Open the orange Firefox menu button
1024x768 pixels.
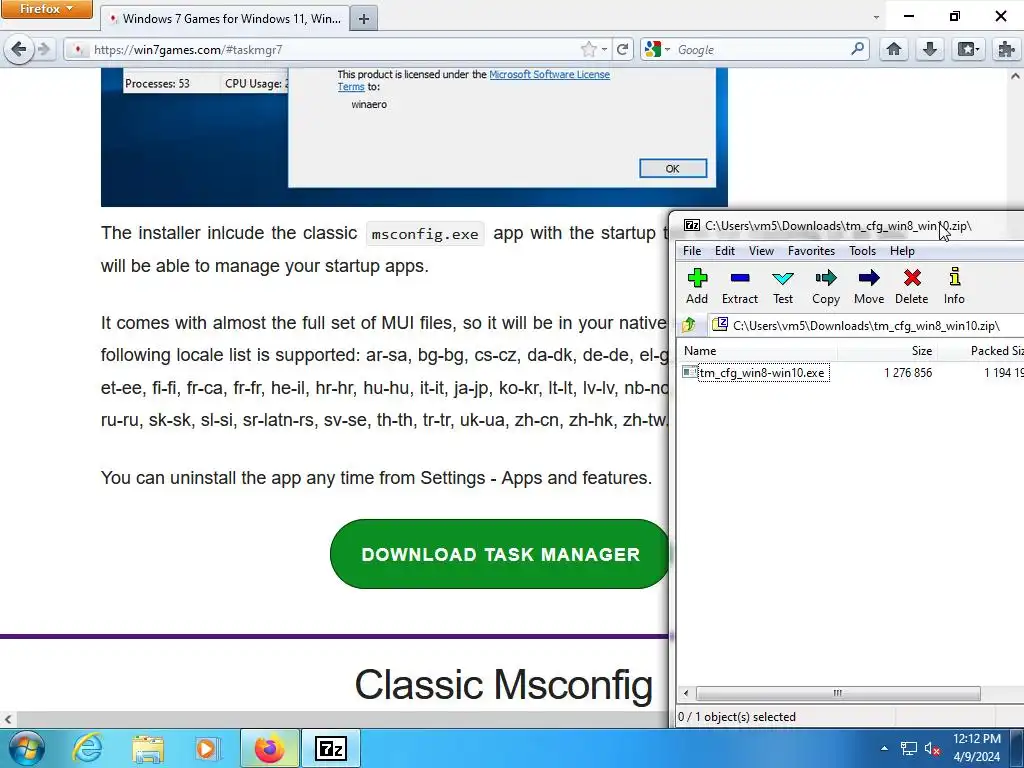[x=46, y=9]
